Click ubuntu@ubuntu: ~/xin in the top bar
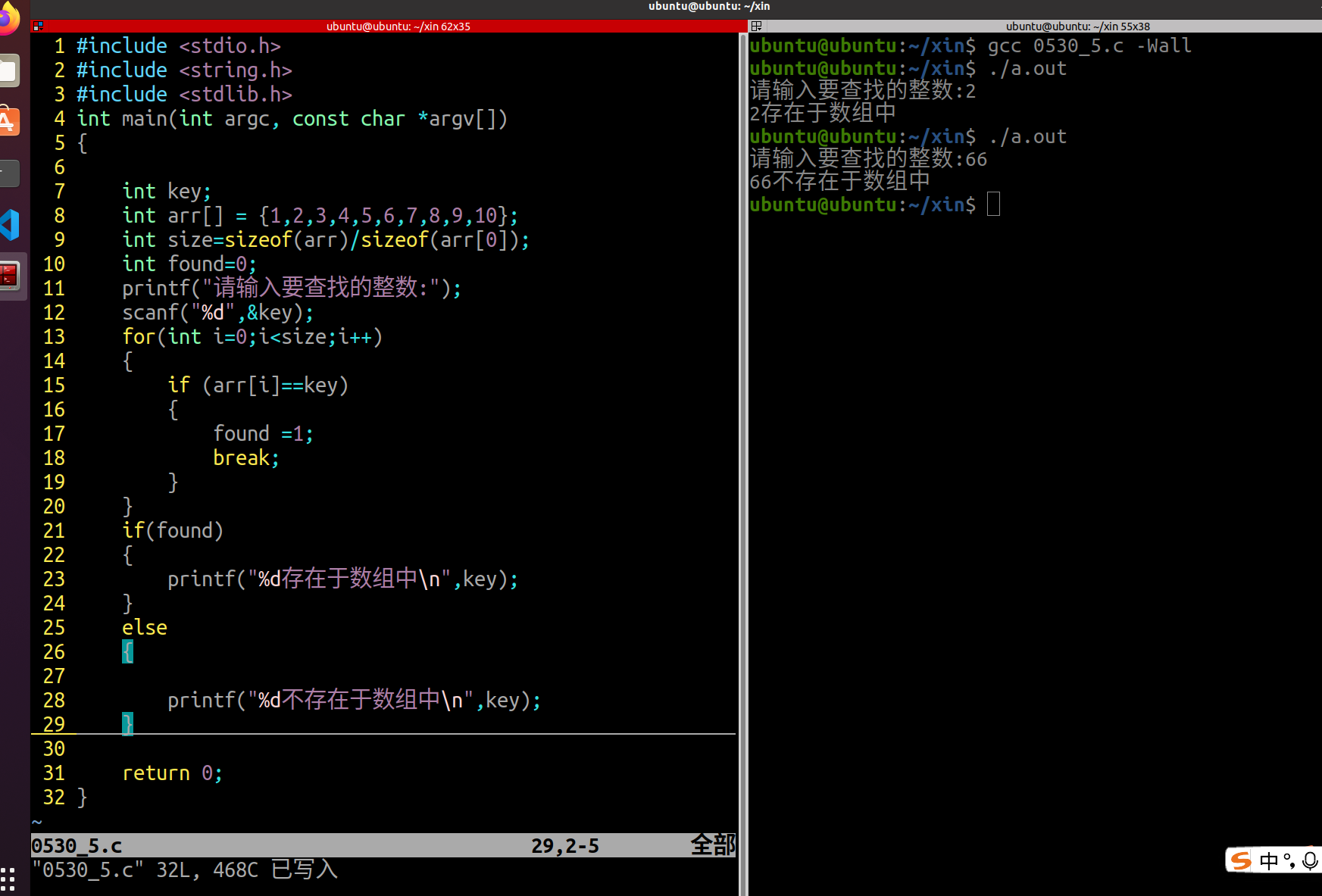This screenshot has height=896, width=1322. 708,6
